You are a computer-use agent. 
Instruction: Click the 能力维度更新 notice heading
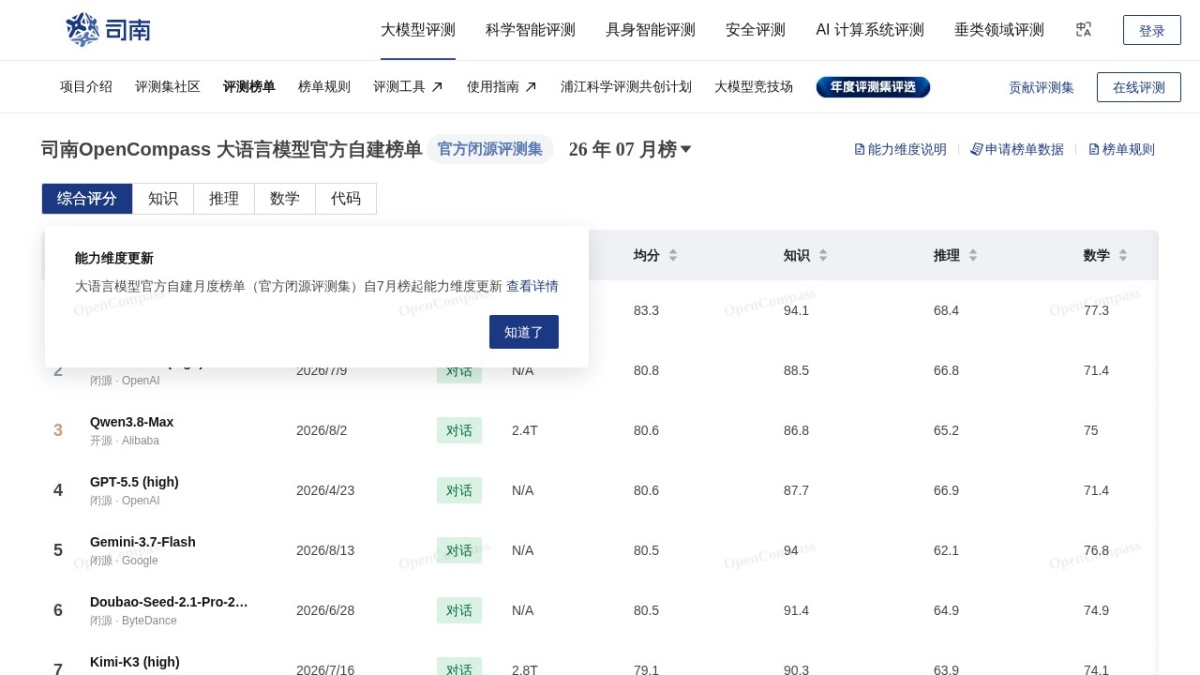click(x=114, y=258)
